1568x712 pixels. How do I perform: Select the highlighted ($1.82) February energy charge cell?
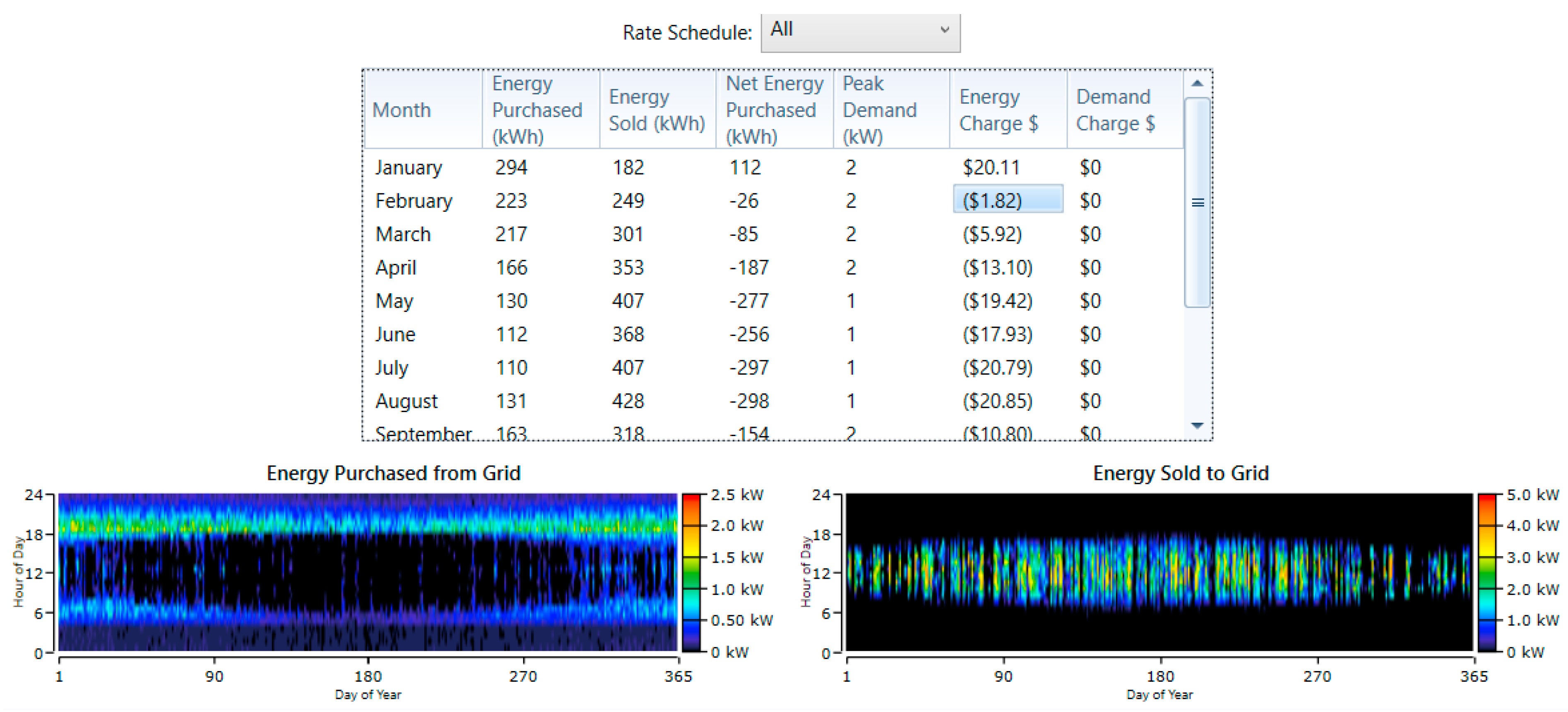tap(1008, 200)
